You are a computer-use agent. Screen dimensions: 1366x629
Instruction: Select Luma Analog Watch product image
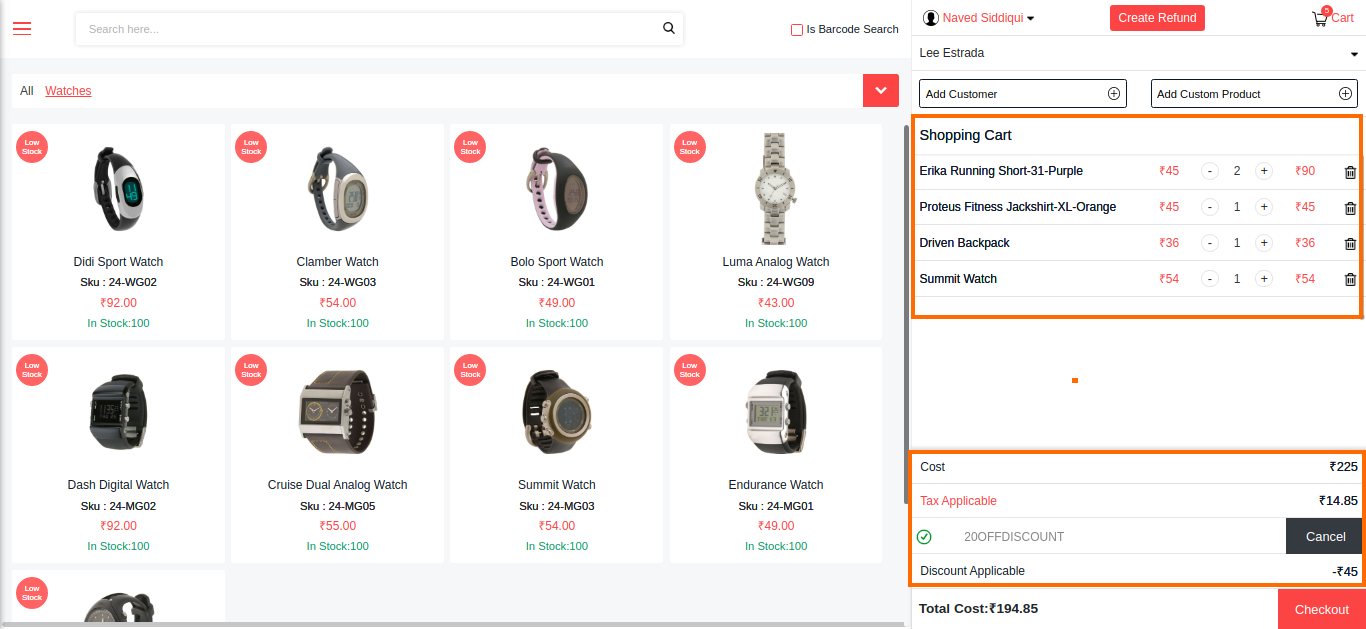(776, 188)
